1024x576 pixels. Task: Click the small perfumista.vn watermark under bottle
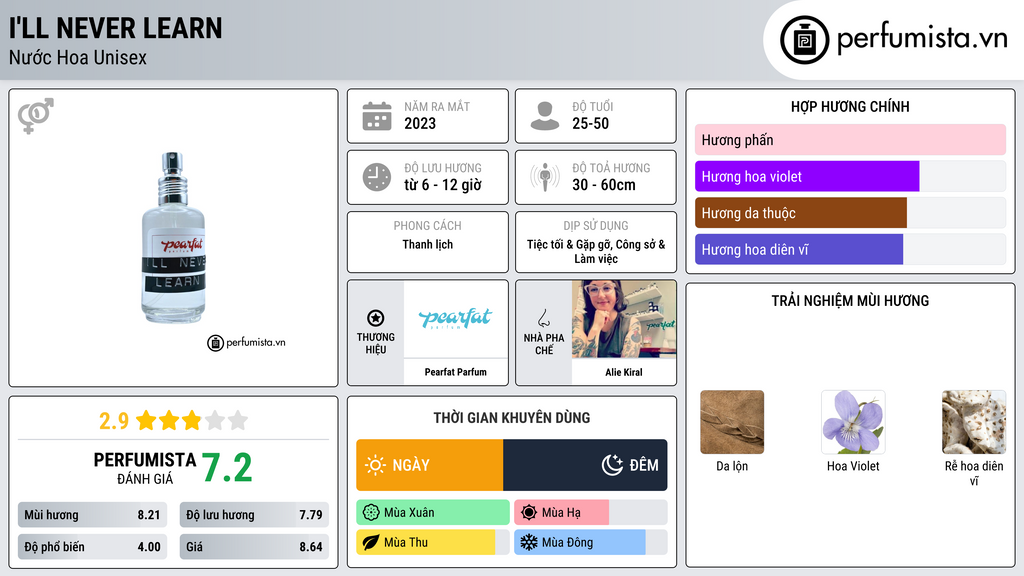tap(246, 342)
